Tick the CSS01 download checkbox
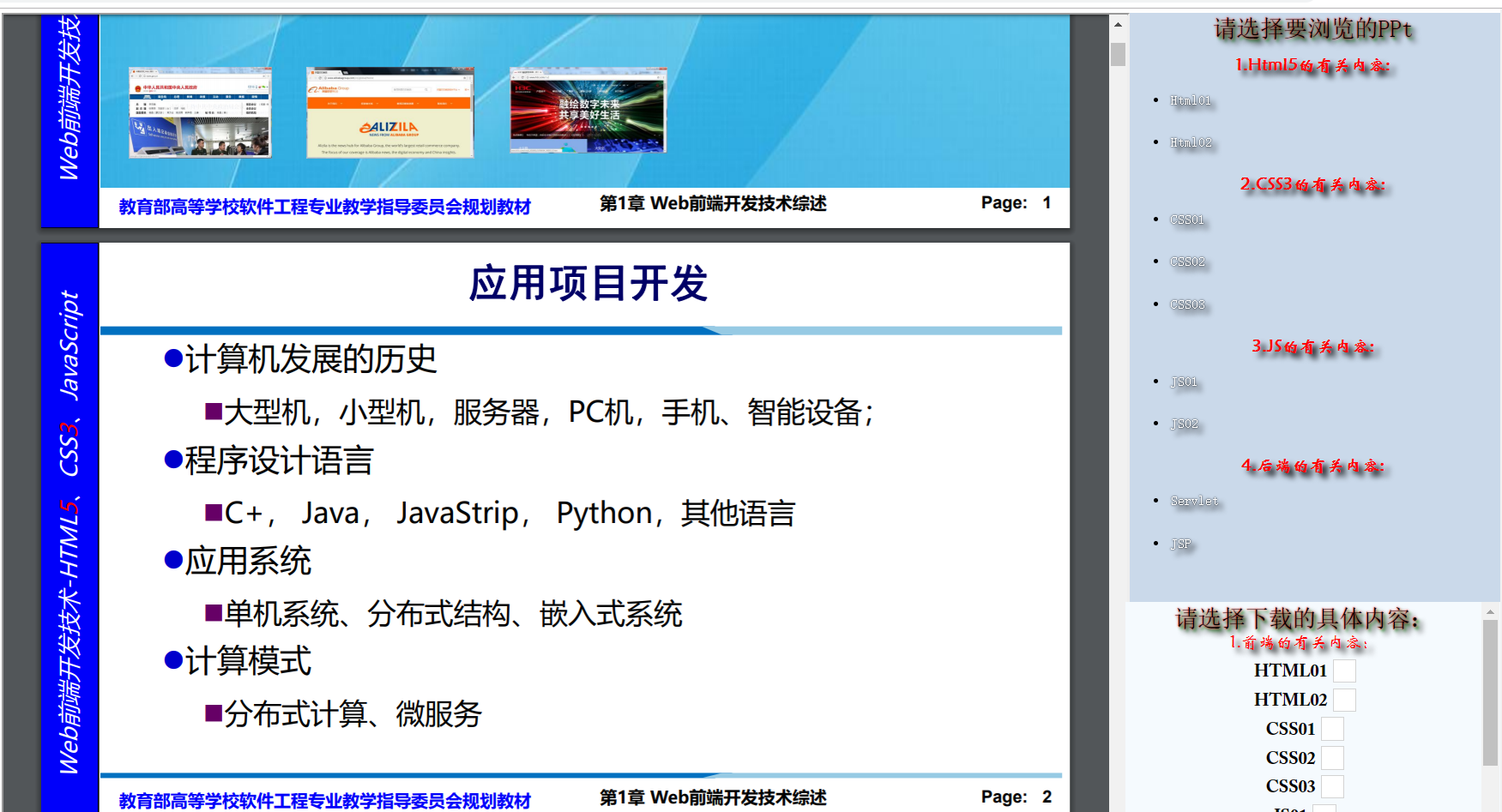 tap(1332, 729)
